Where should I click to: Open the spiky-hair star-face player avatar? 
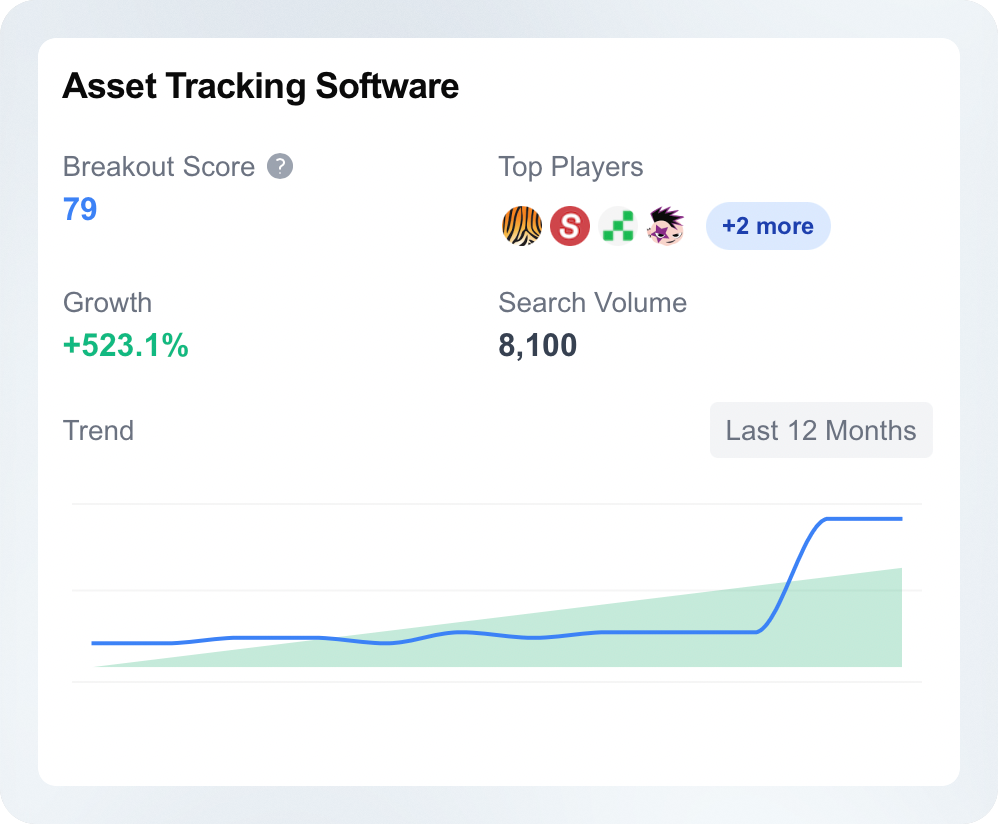pyautogui.click(x=666, y=226)
